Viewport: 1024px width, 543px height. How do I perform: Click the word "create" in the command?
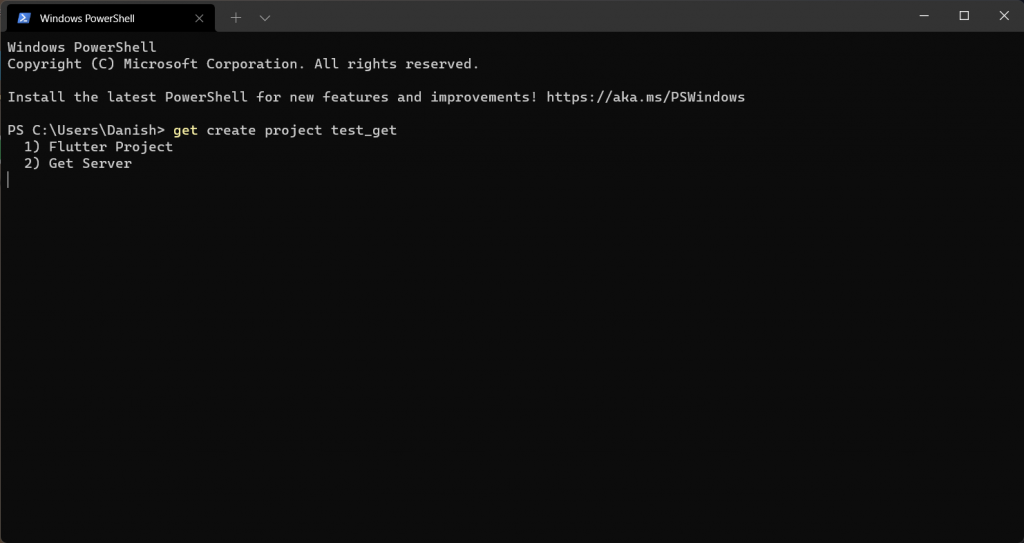click(x=231, y=131)
